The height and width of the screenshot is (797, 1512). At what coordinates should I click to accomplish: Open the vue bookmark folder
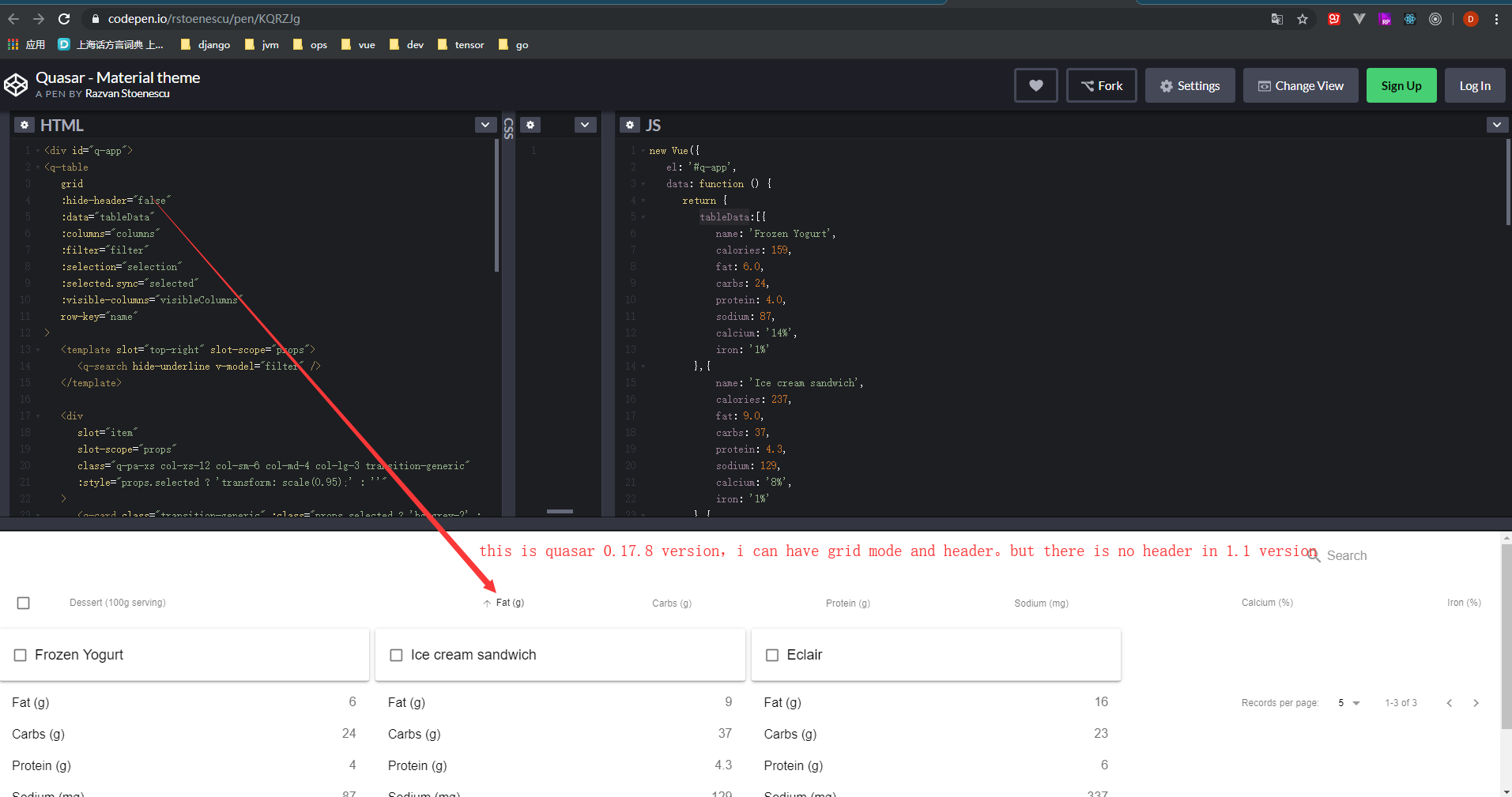click(x=358, y=45)
